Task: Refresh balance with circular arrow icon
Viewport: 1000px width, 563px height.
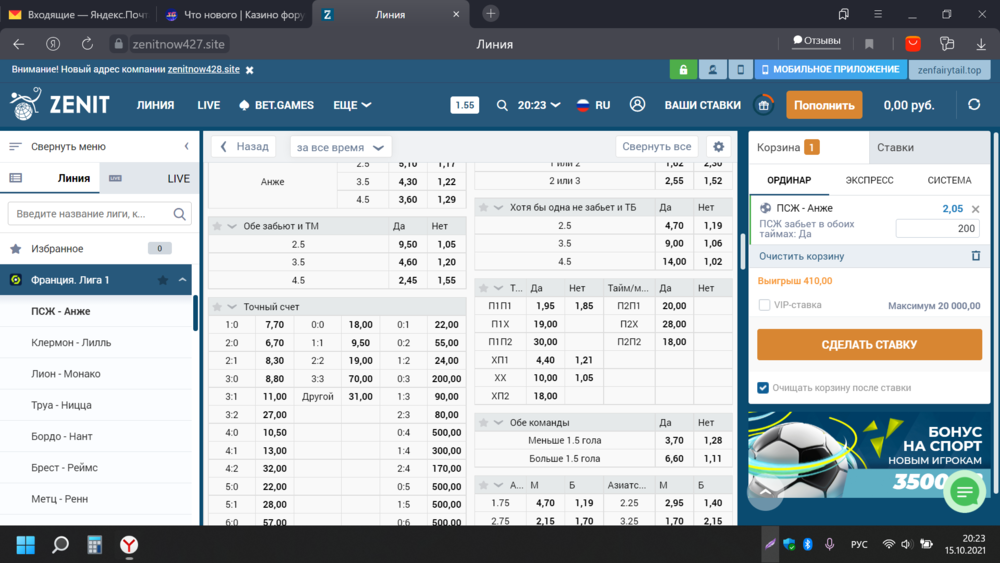Action: (x=974, y=105)
